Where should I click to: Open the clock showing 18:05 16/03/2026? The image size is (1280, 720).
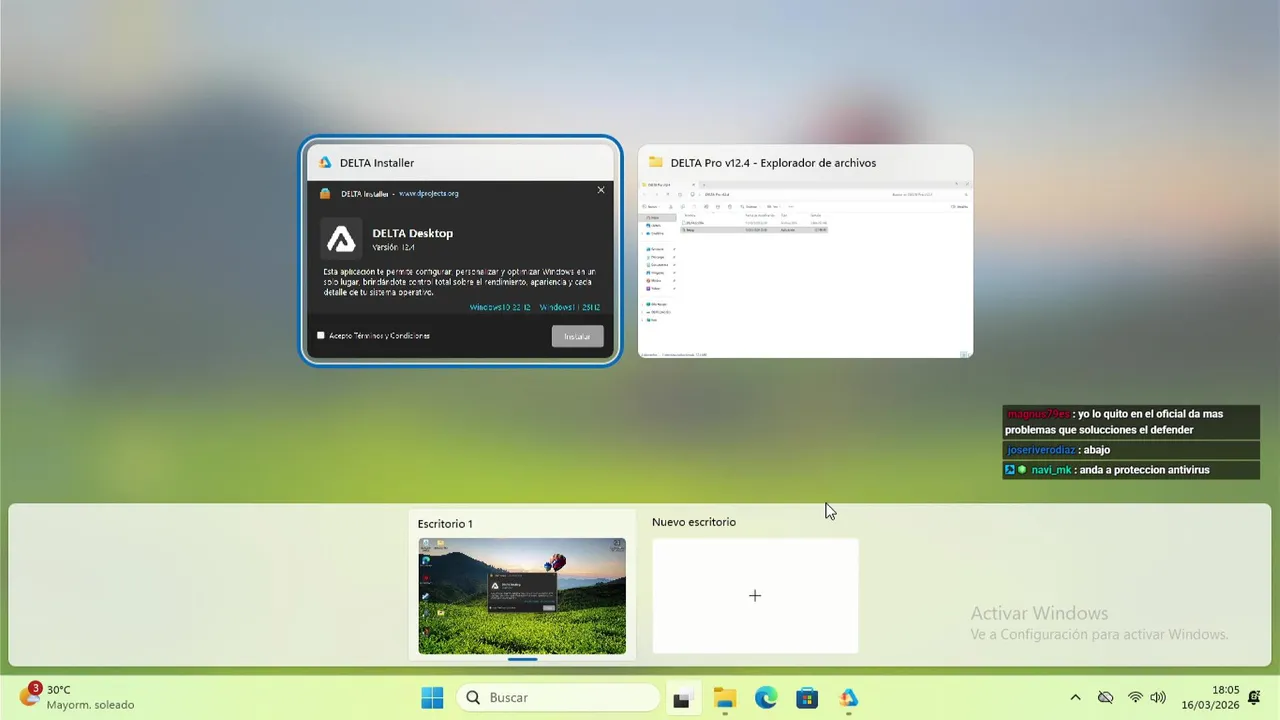(x=1210, y=698)
